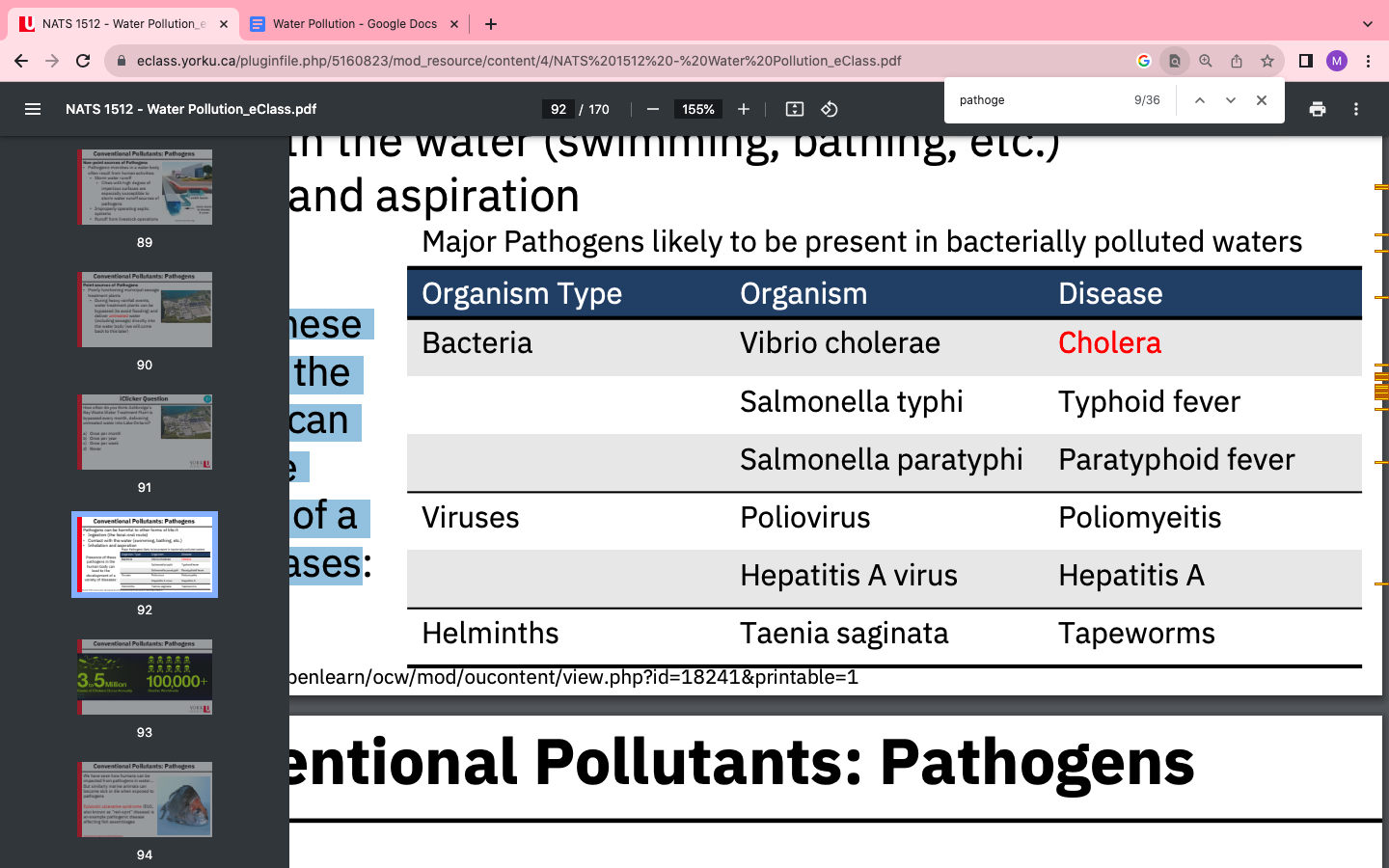Close the find bar
The image size is (1389, 868).
(x=1262, y=100)
